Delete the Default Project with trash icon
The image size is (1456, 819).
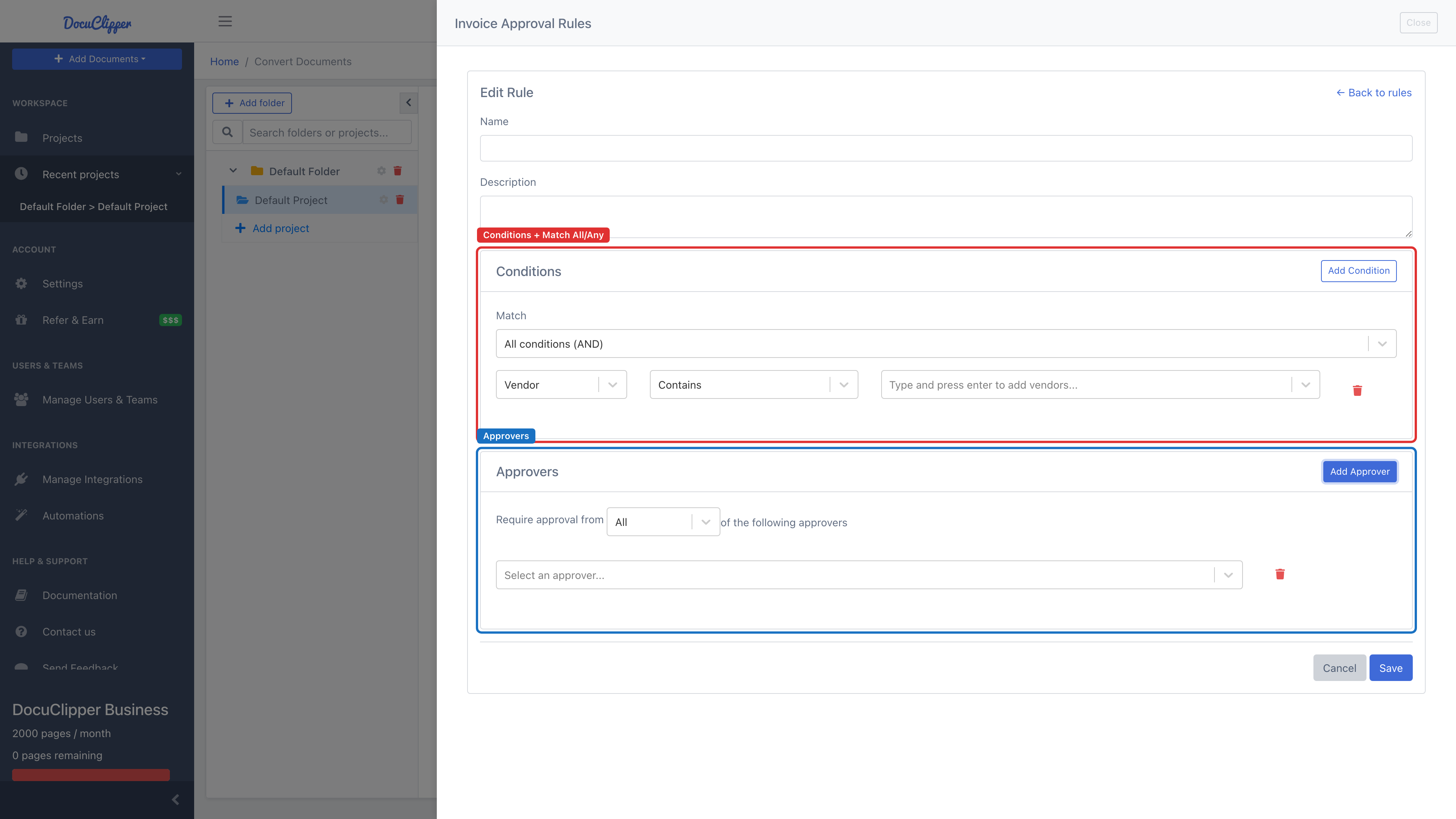pyautogui.click(x=400, y=199)
